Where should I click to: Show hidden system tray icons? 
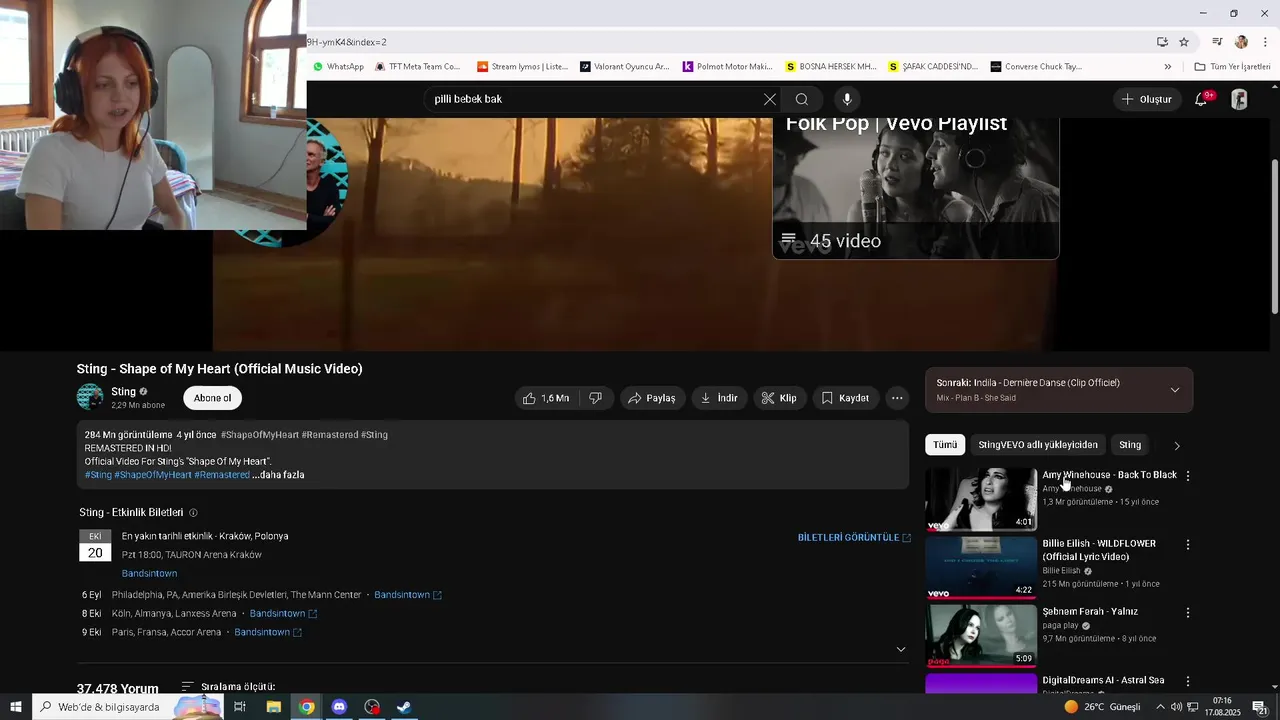pos(1160,707)
